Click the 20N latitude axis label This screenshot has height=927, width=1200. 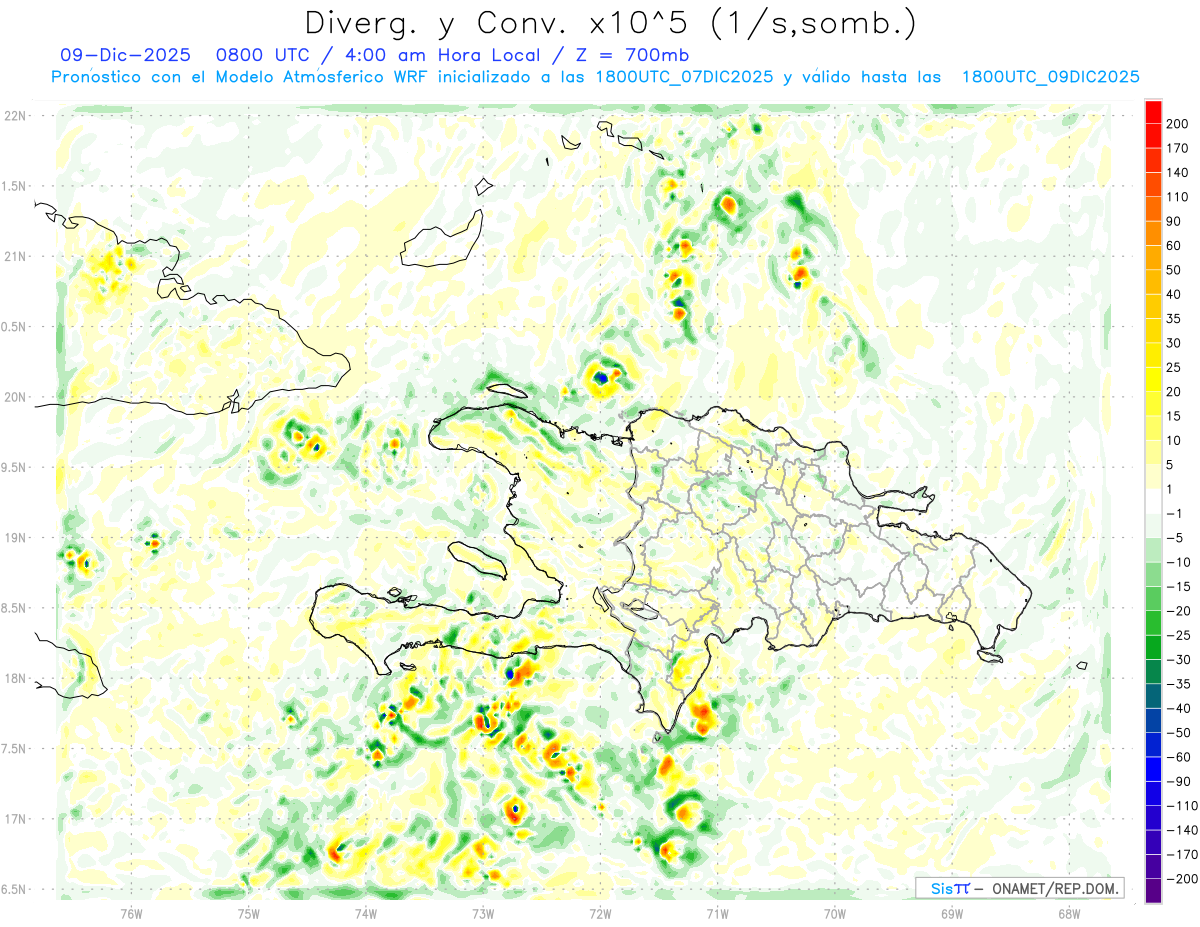15,397
